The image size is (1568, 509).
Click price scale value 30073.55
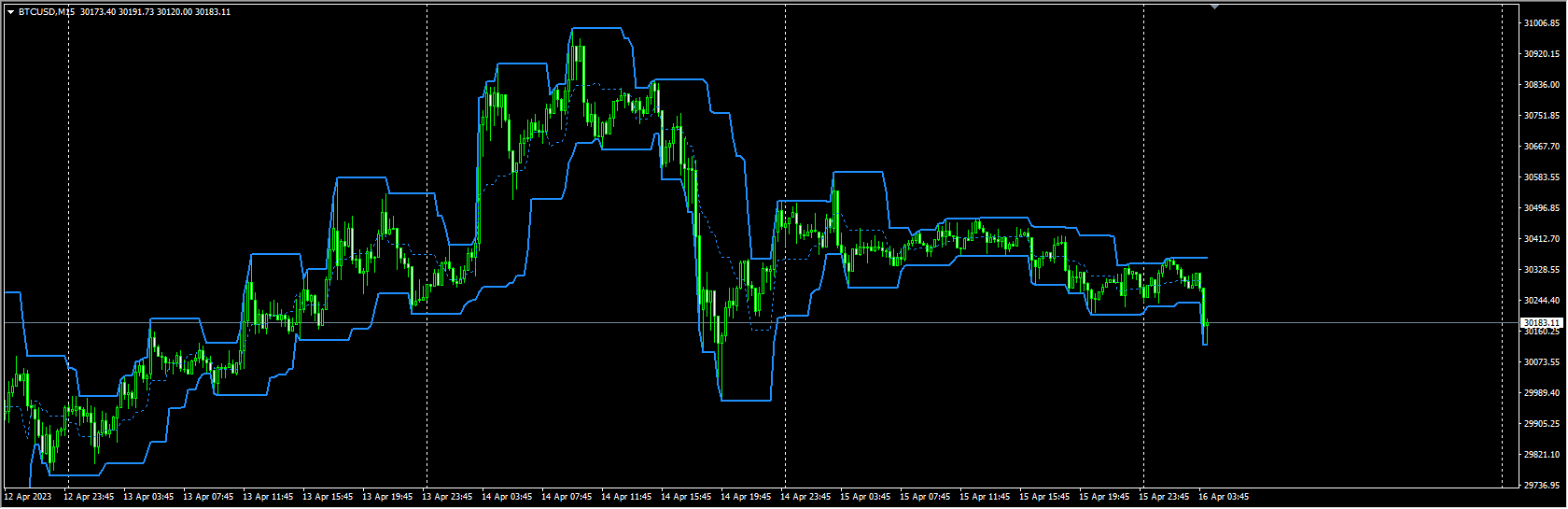tap(1542, 362)
